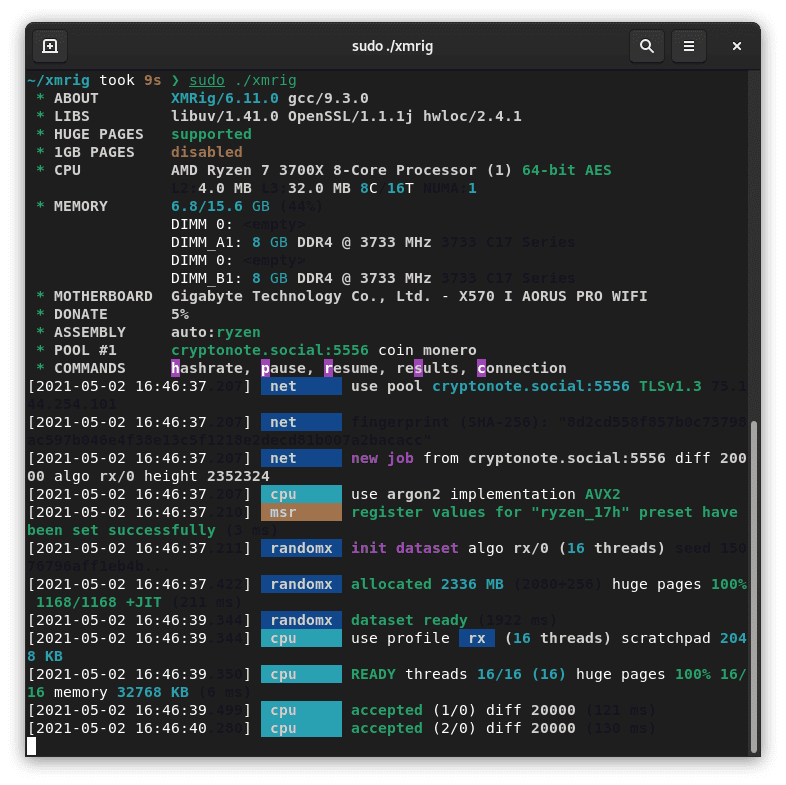Image resolution: width=786 pixels, height=785 pixels.
Task: Click the "connection" command word
Action: 521,368
